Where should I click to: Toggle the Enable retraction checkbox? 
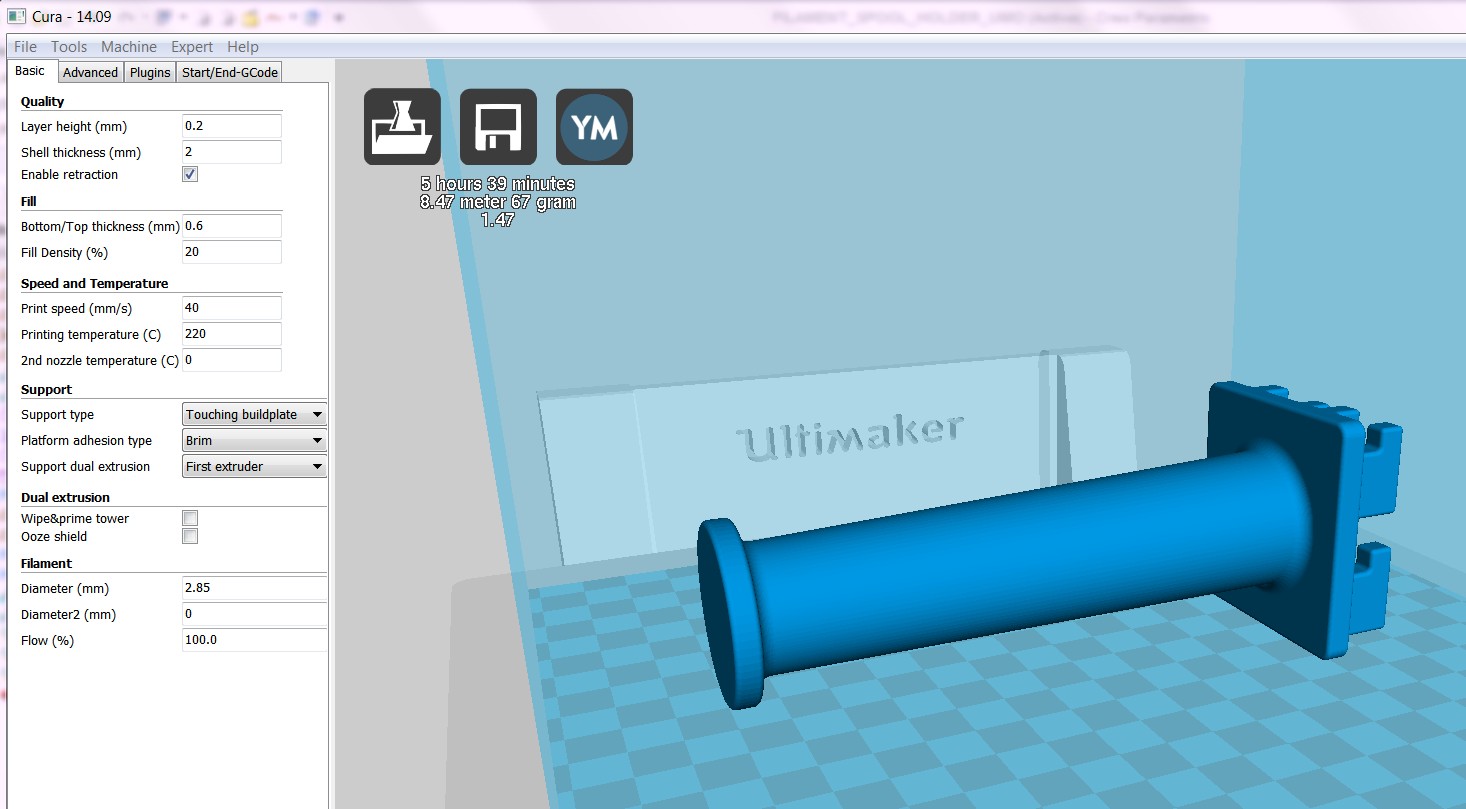click(x=190, y=174)
